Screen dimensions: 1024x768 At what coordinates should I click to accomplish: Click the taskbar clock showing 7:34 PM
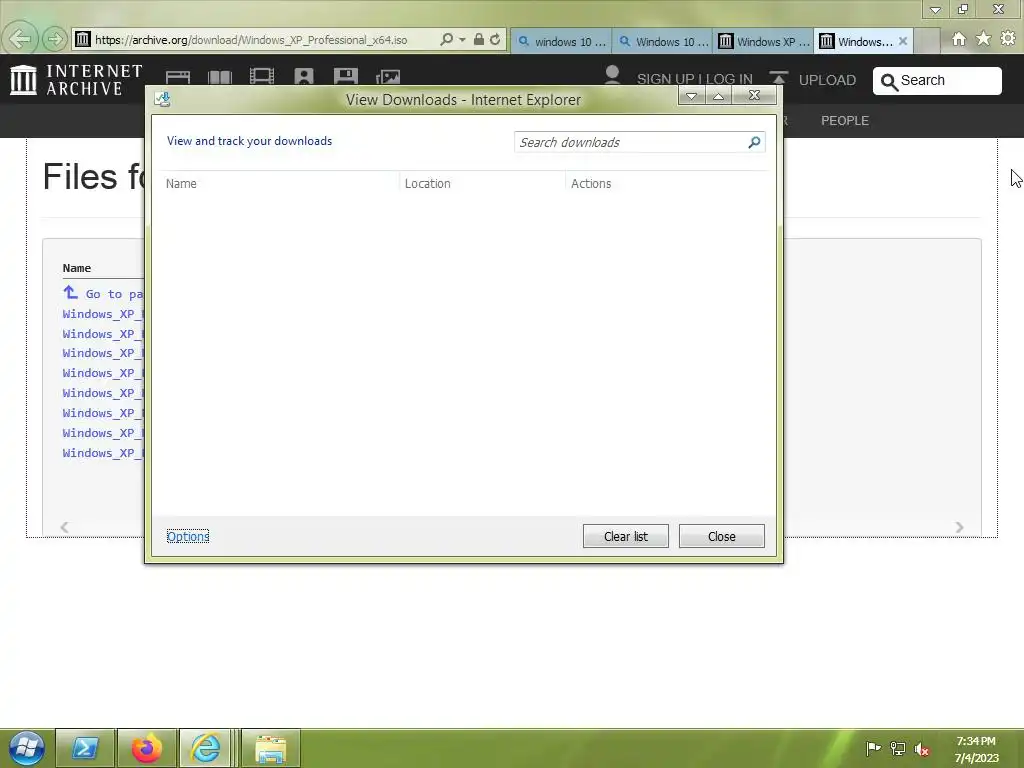(976, 749)
